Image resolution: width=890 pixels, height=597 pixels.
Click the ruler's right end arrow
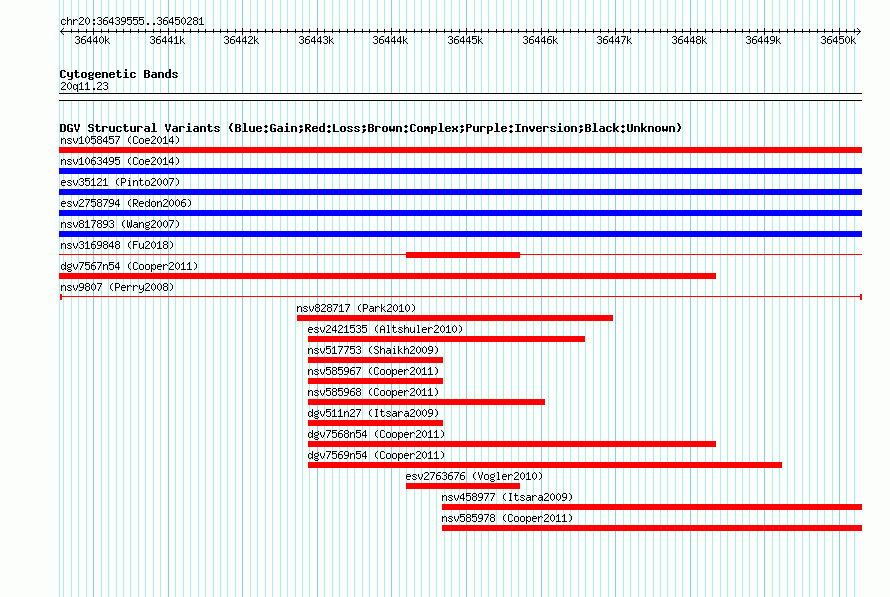(x=859, y=32)
